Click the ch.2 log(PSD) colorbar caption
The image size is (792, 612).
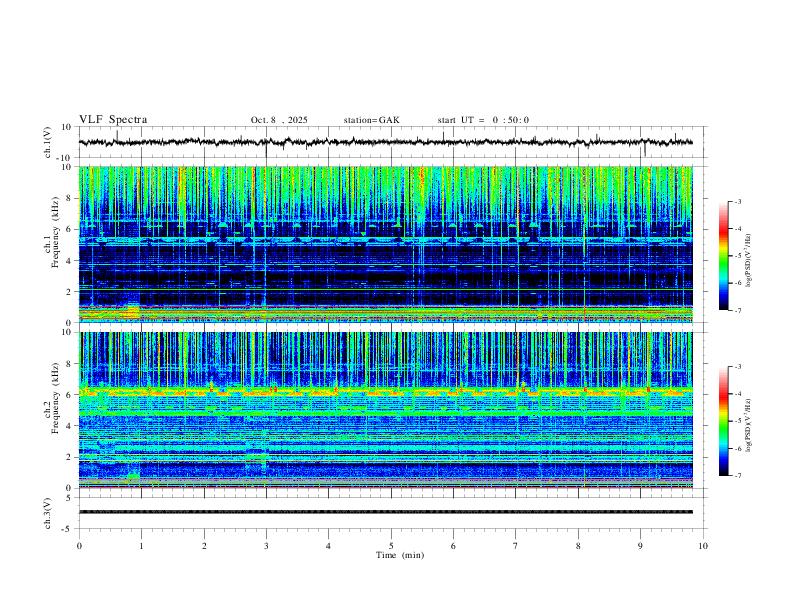(x=749, y=426)
